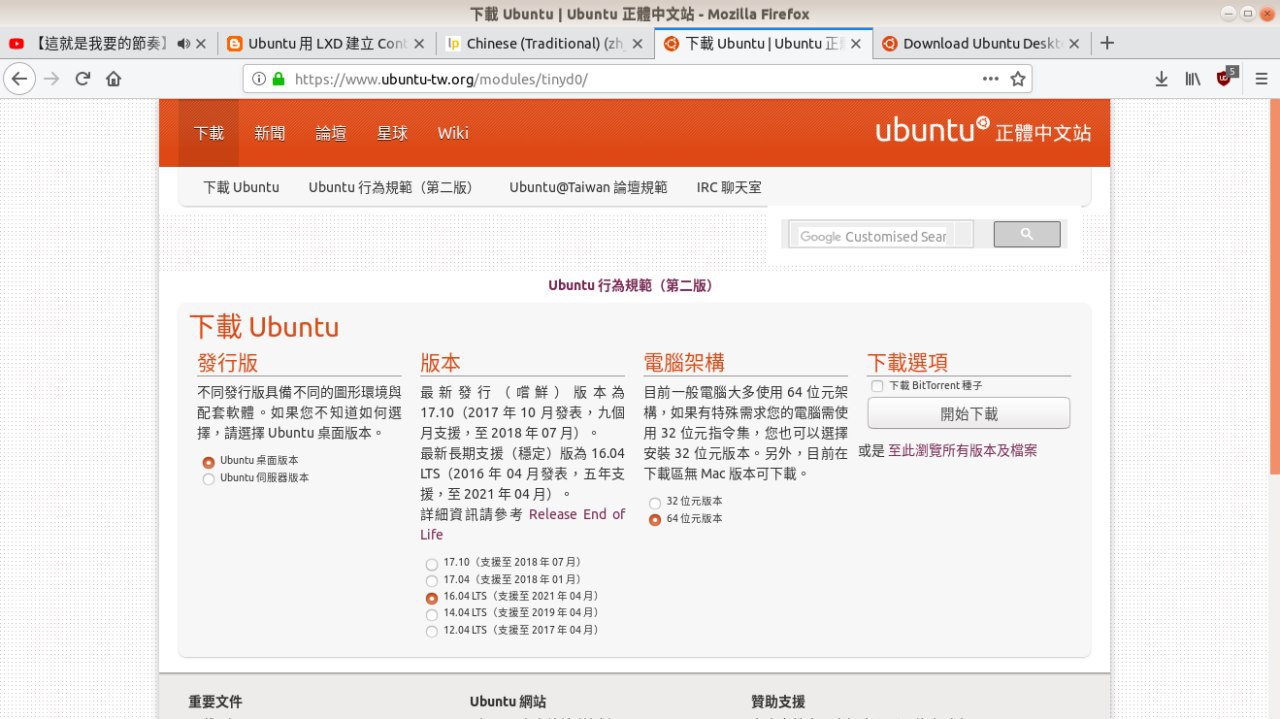Click the 開始下載 button
This screenshot has height=719, width=1280.
(969, 413)
